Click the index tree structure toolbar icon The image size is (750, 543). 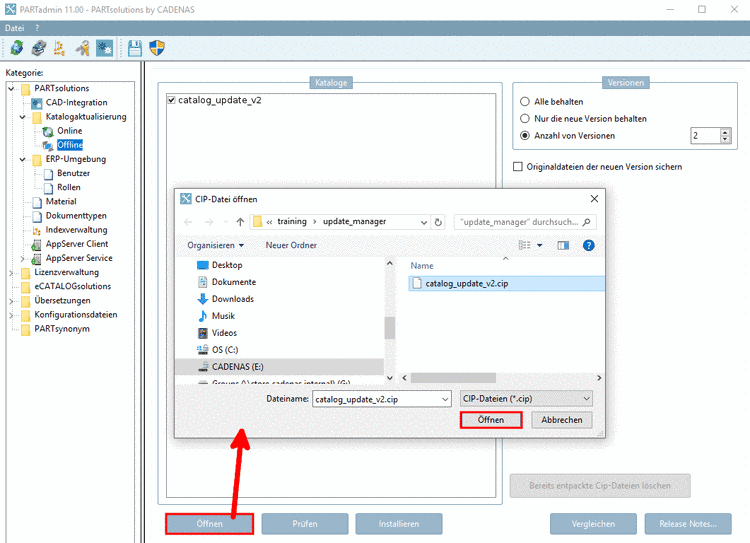[x=60, y=48]
